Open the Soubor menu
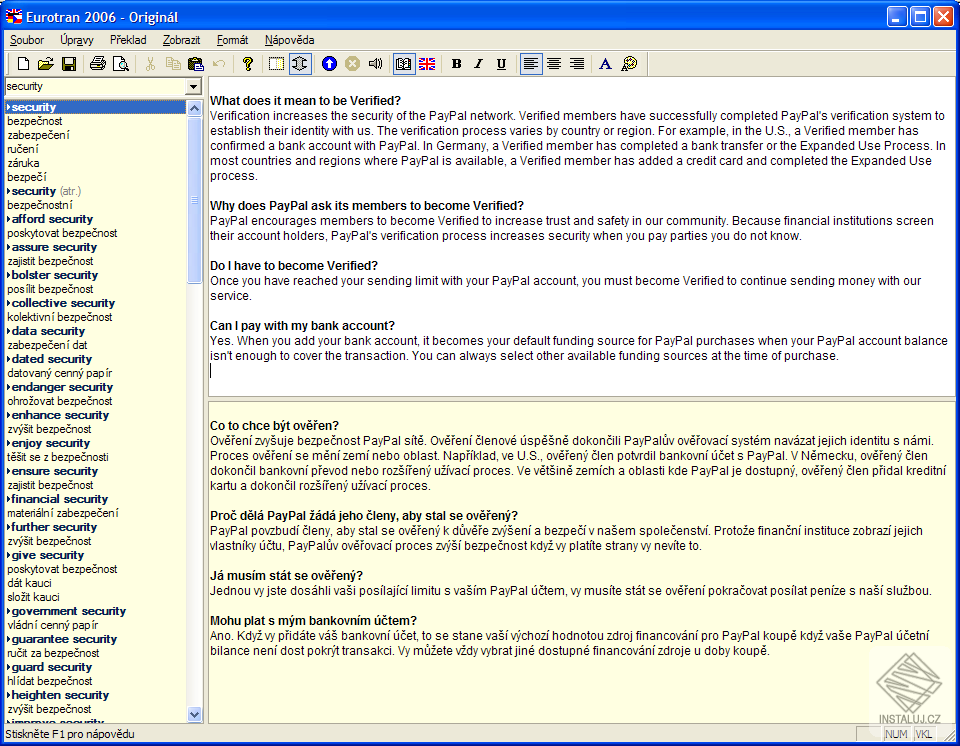960x746 pixels. 27,40
